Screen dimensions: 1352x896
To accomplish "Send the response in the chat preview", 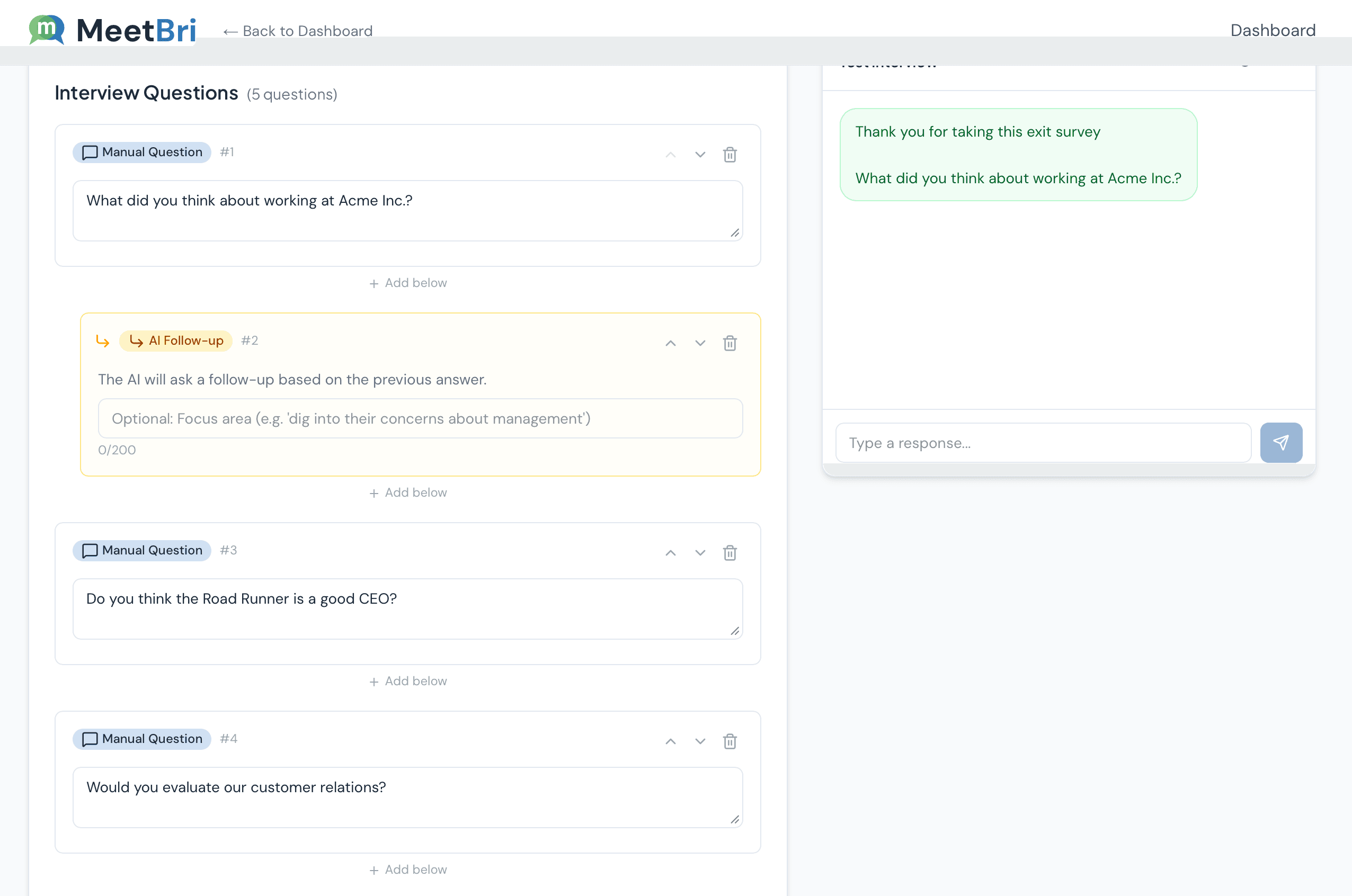I will pyautogui.click(x=1281, y=442).
